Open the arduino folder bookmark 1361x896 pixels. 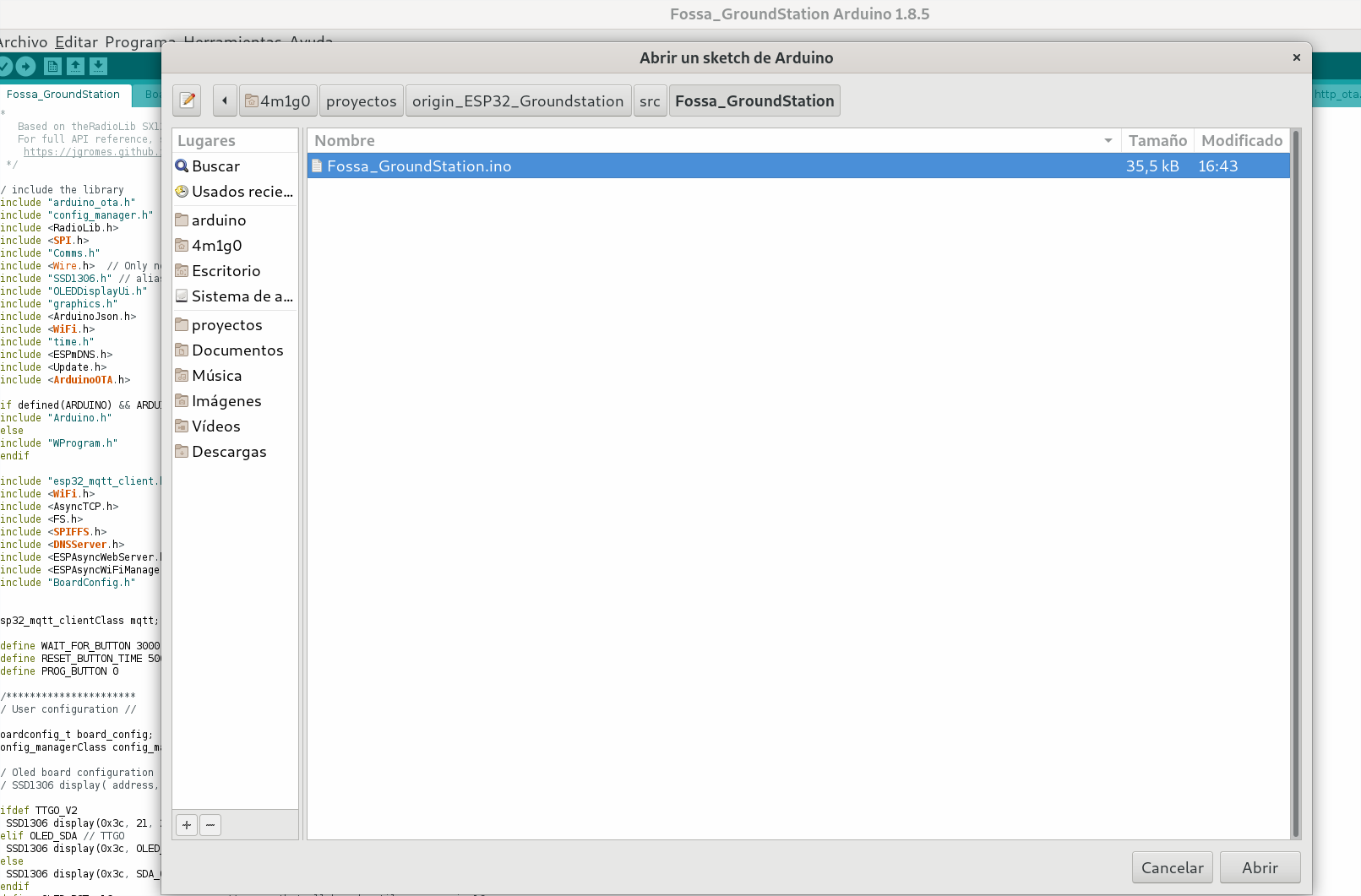tap(235, 220)
